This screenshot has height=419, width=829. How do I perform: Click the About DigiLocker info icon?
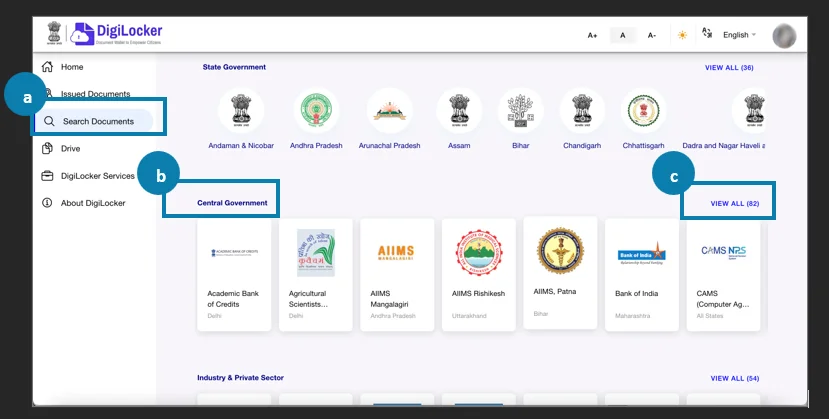47,203
